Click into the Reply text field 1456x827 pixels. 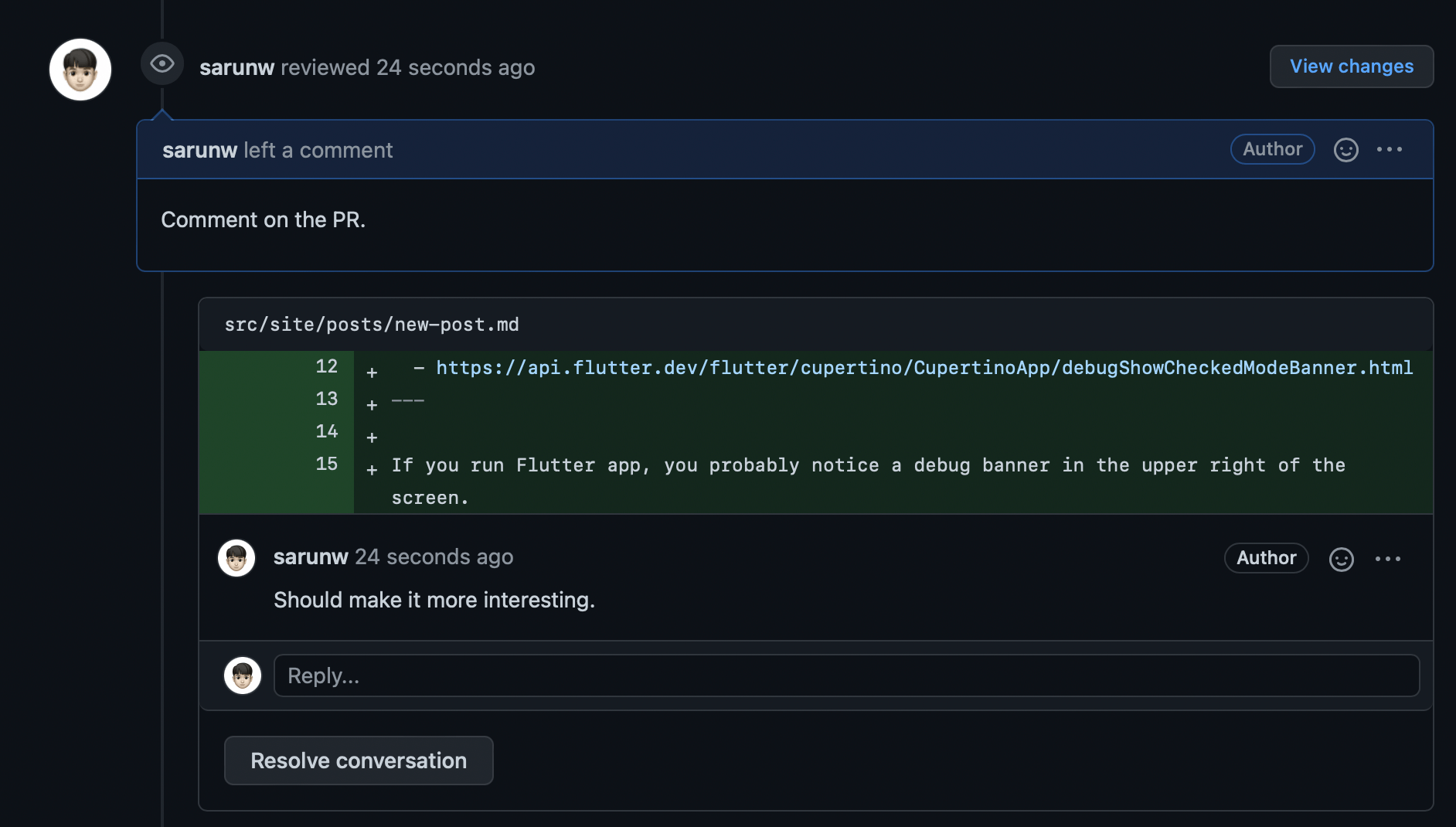[846, 676]
